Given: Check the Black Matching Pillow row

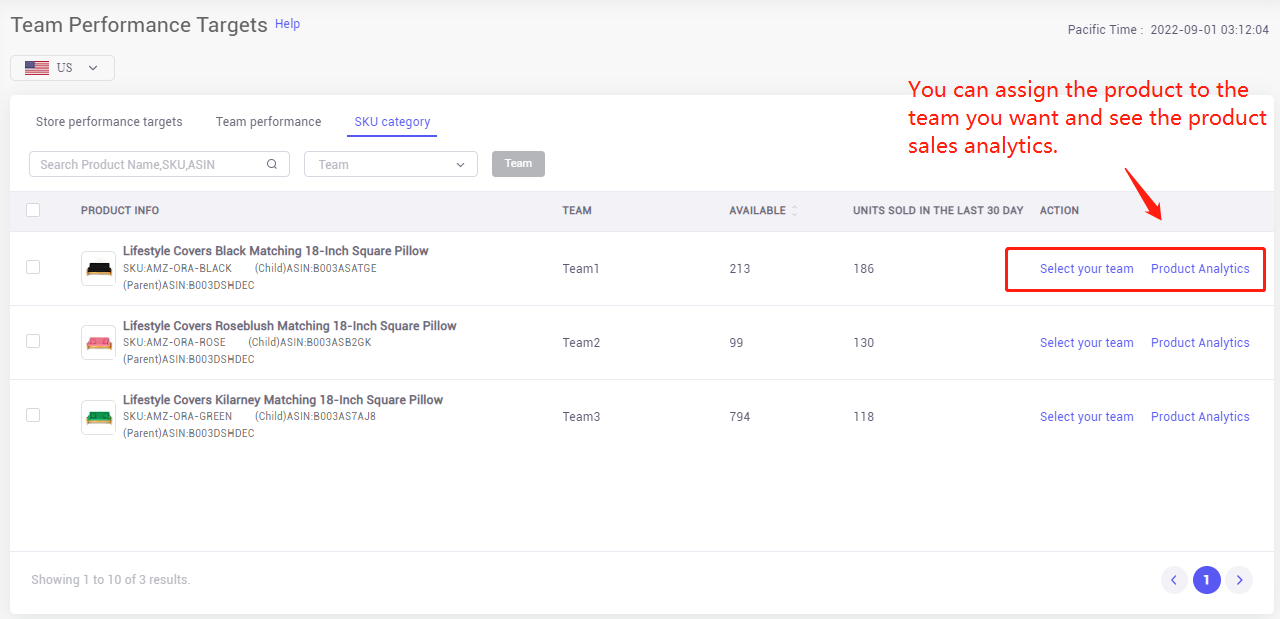Looking at the screenshot, I should 33,267.
